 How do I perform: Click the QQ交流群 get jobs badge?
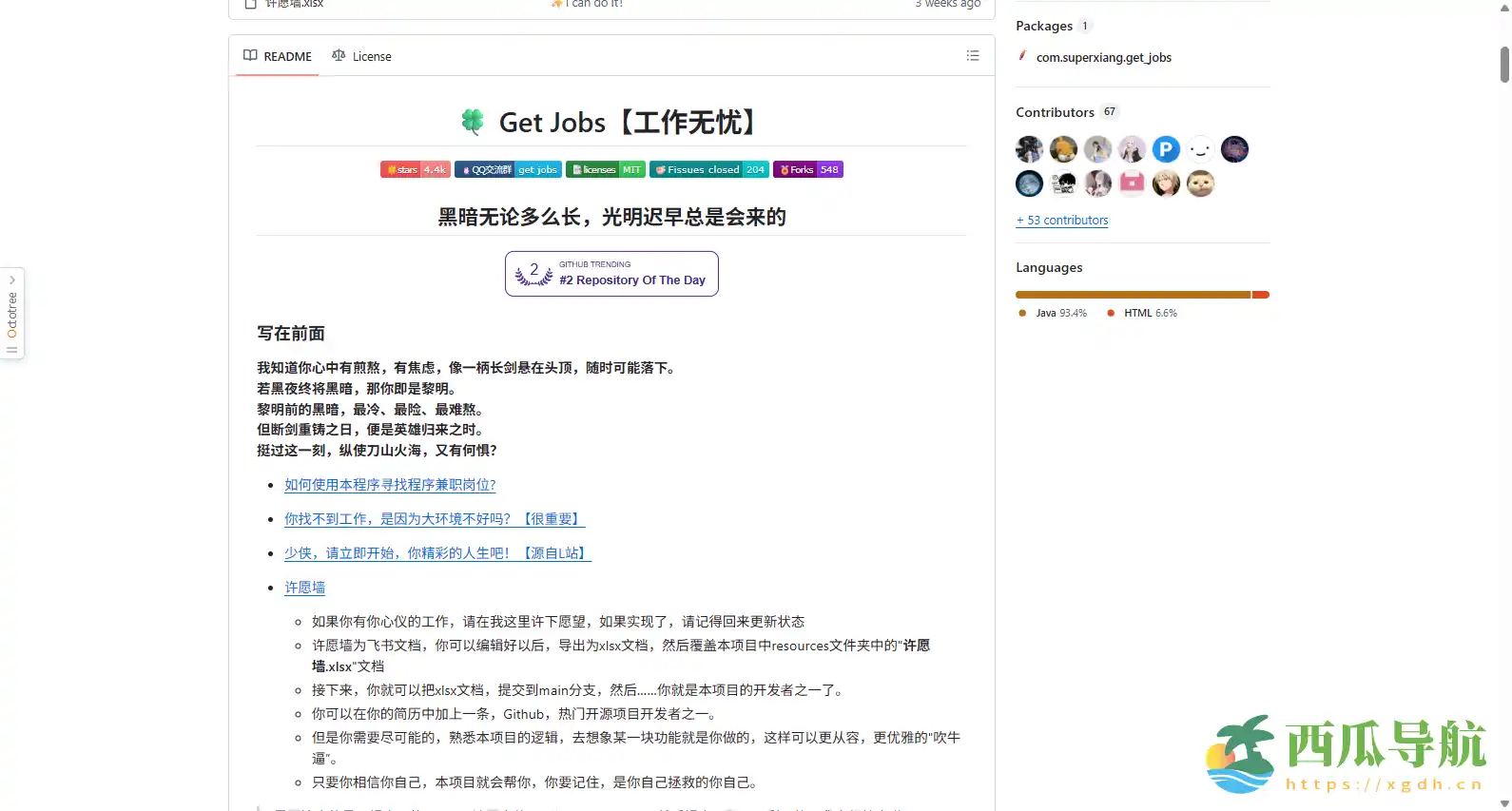(x=508, y=170)
